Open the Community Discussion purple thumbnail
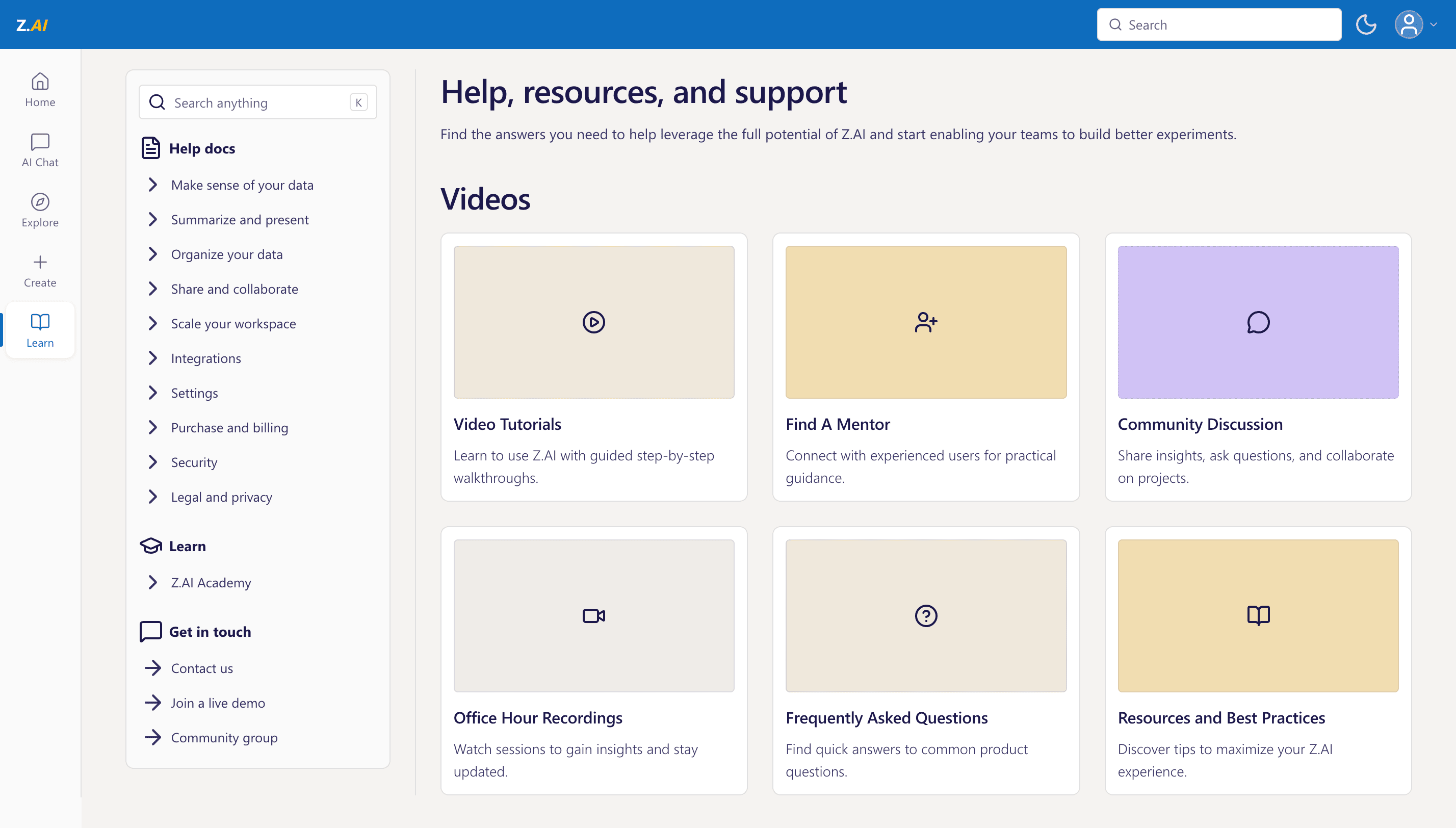 click(1258, 322)
